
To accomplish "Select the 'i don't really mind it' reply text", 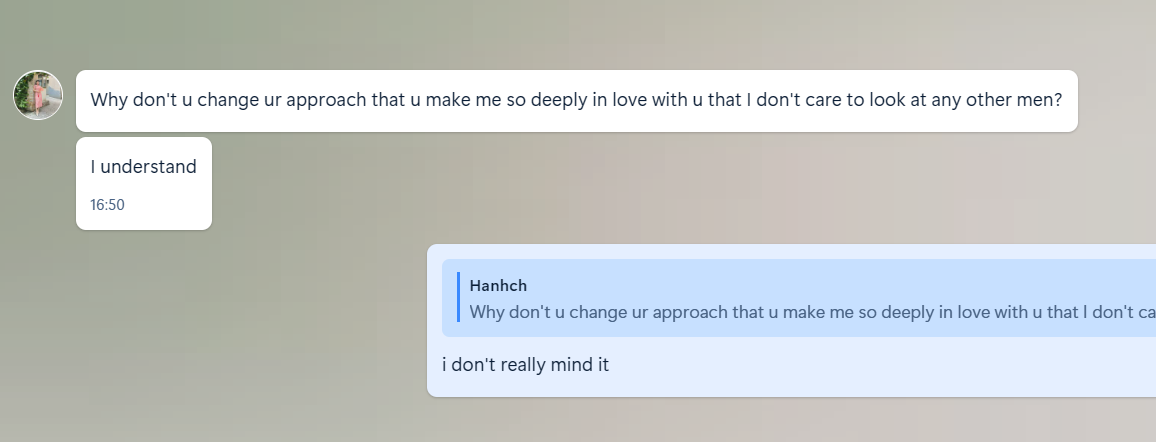I will 526,365.
